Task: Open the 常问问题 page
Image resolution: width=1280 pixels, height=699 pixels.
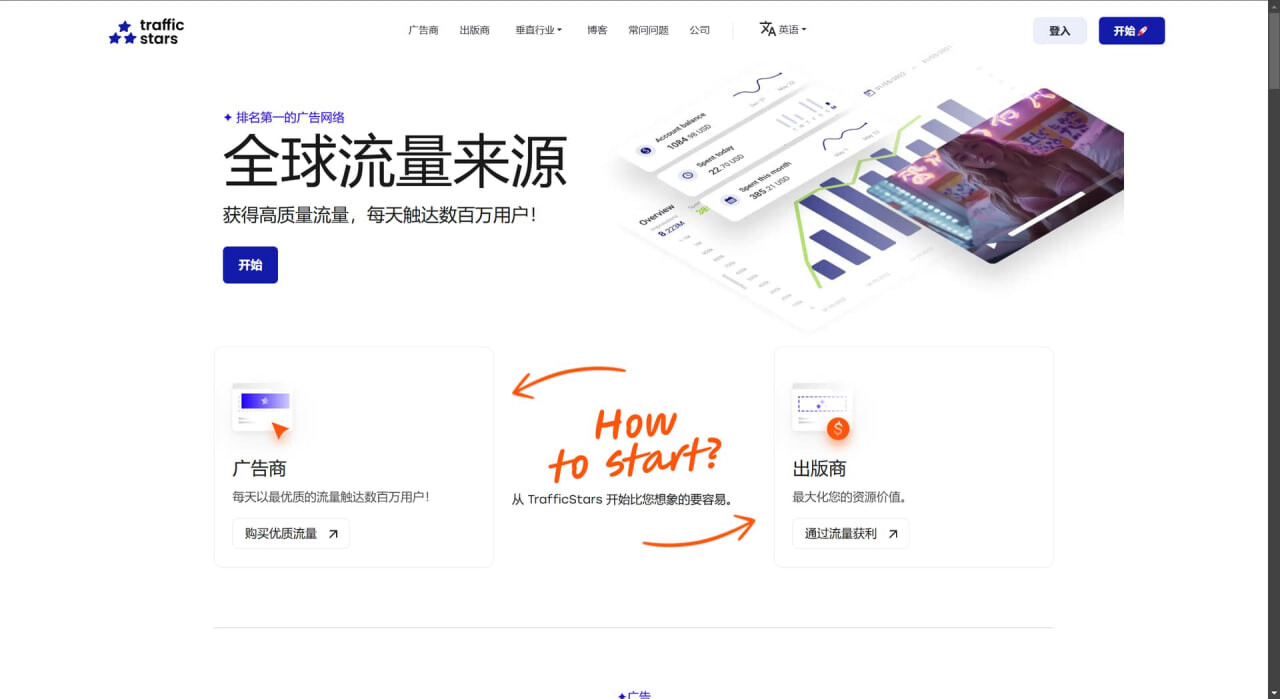Action: (x=648, y=30)
